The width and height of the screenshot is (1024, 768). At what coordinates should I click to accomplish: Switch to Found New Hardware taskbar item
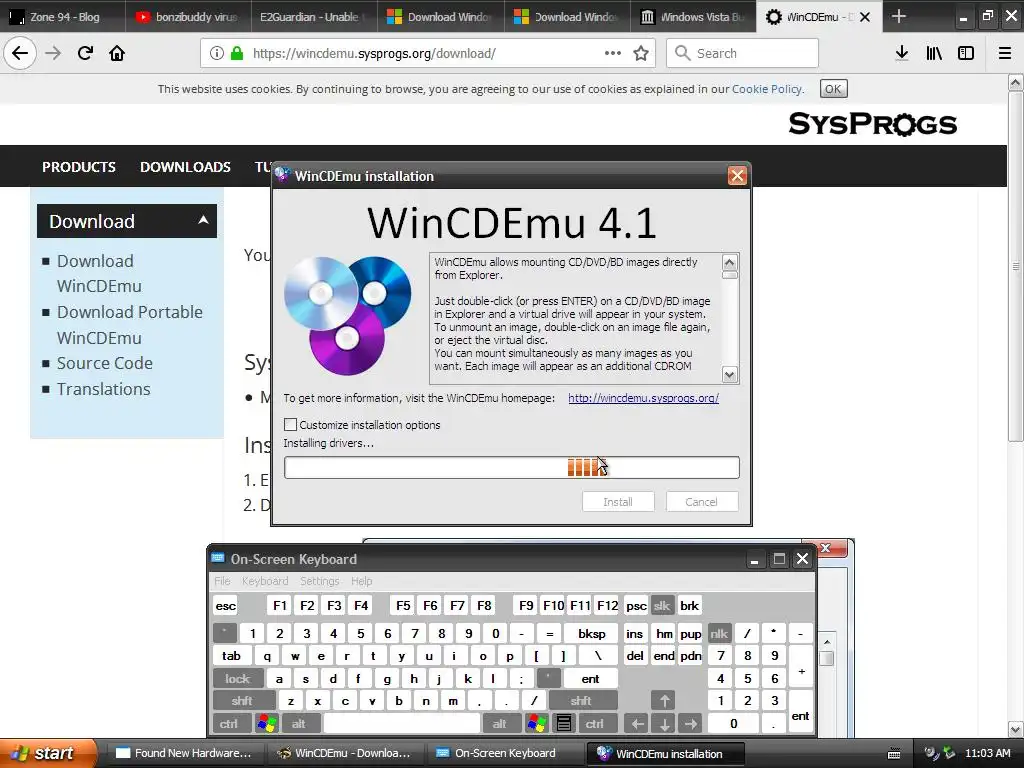click(183, 753)
